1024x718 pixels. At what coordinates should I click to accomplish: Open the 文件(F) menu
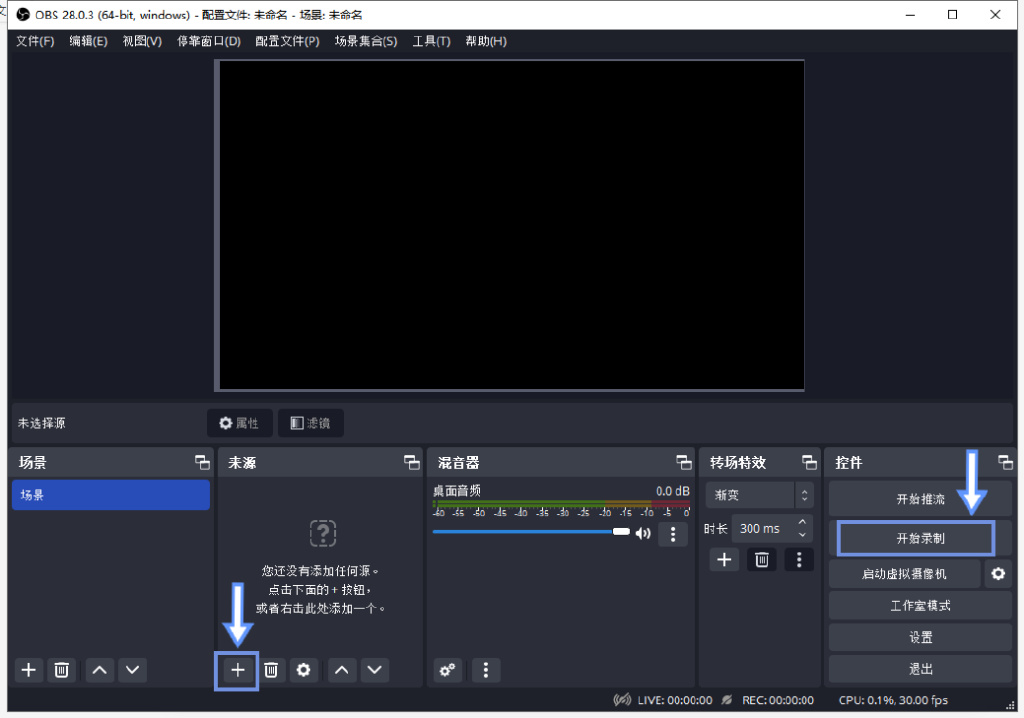coord(35,41)
